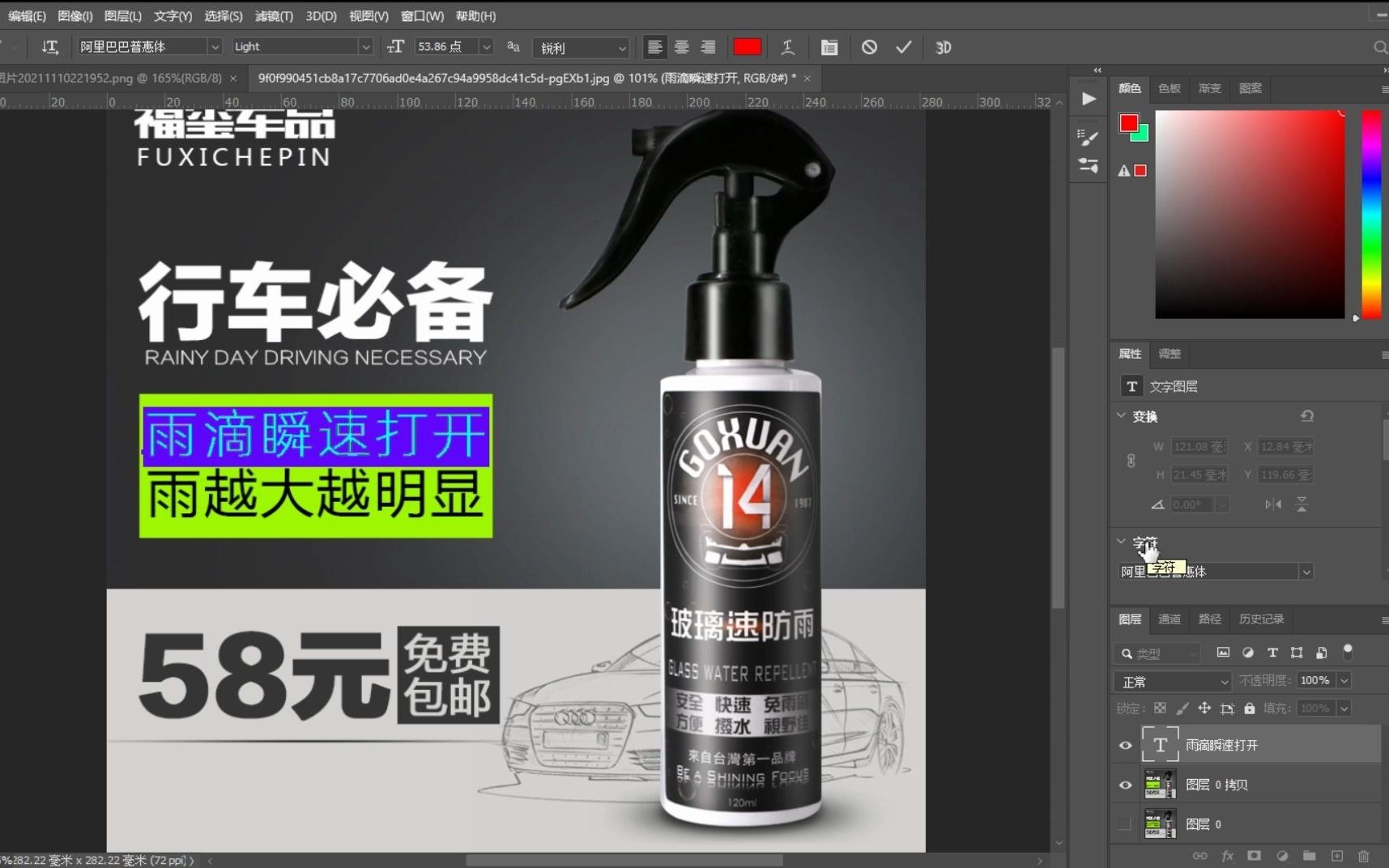
Task: Filter layers by adjustment layers
Action: 1248,653
